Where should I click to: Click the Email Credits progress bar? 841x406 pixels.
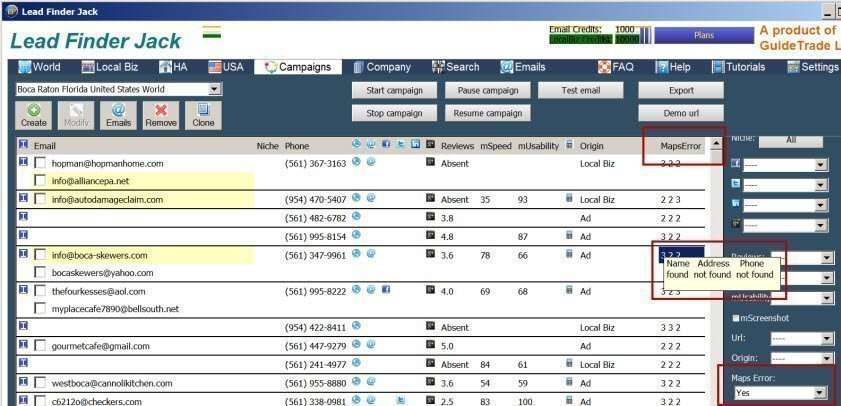645,35
